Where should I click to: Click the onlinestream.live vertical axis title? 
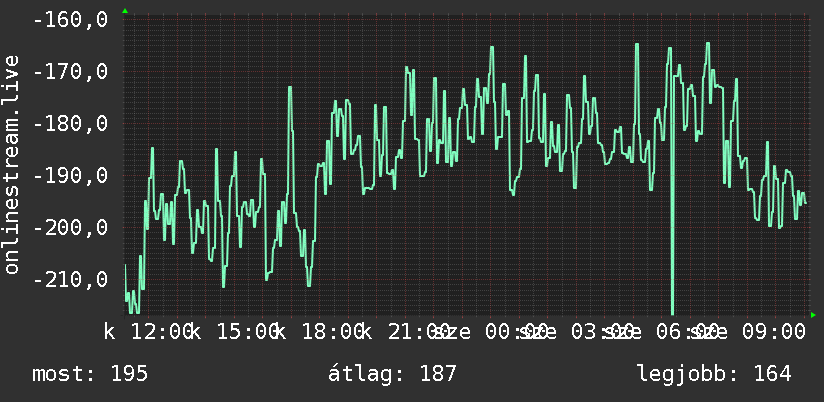coord(12,164)
